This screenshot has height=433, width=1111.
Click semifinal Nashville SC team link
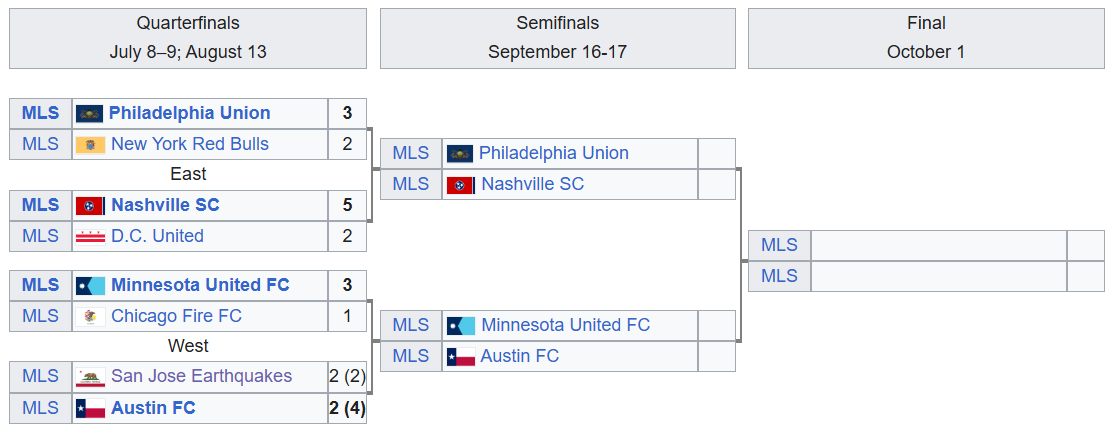(532, 184)
